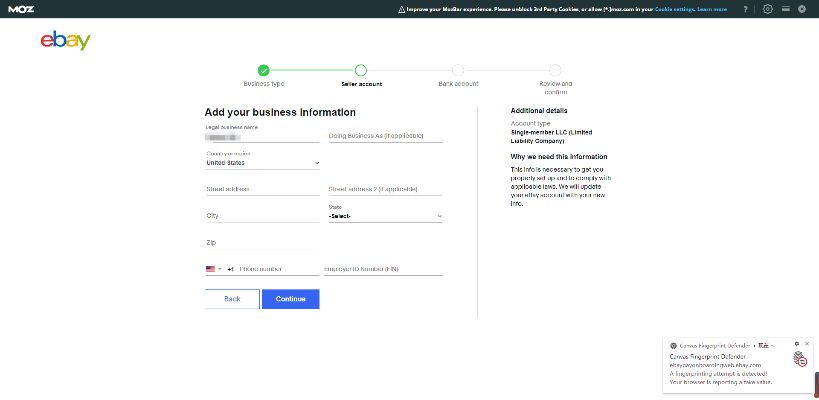Click the Continue button
819x400 pixels.
(290, 299)
